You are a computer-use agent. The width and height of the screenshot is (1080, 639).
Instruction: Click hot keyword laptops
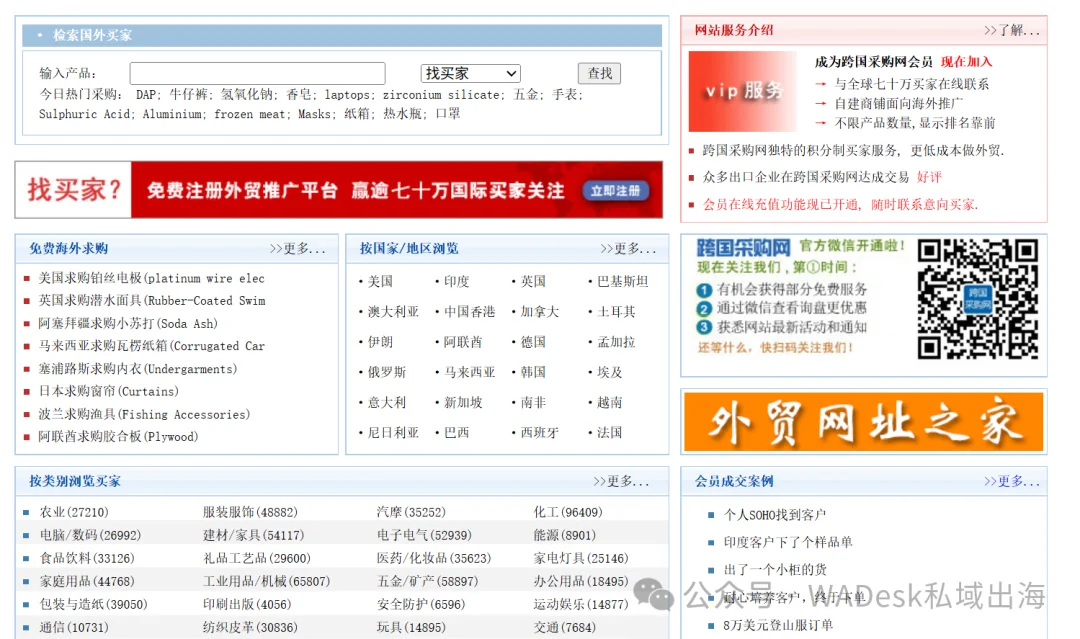coord(347,95)
